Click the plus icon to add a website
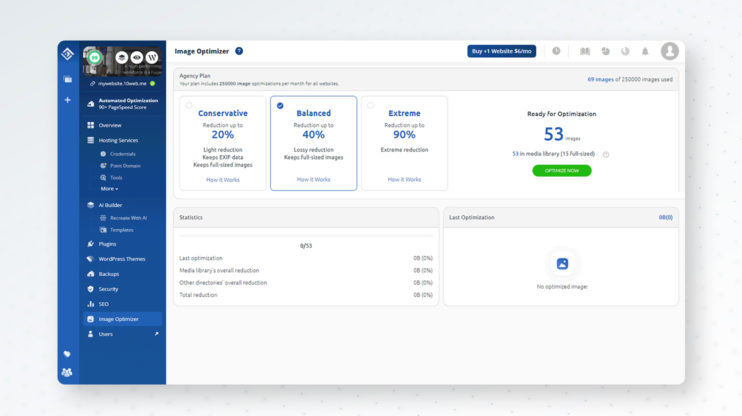 68,100
